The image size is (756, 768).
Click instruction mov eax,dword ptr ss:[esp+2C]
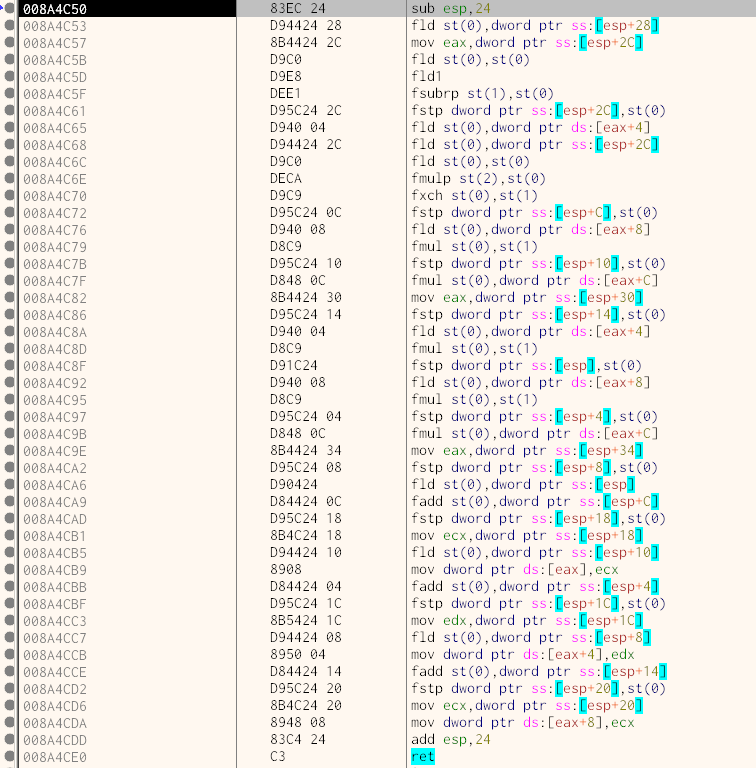pos(527,43)
